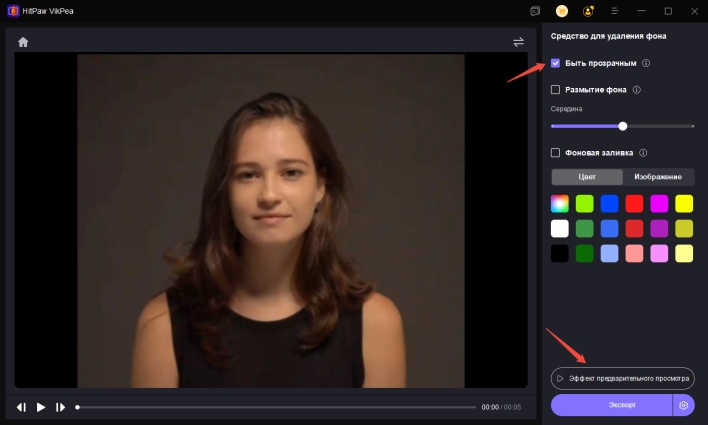Enable the Размытие фона checkbox
This screenshot has height=425, width=708.
tap(556, 90)
